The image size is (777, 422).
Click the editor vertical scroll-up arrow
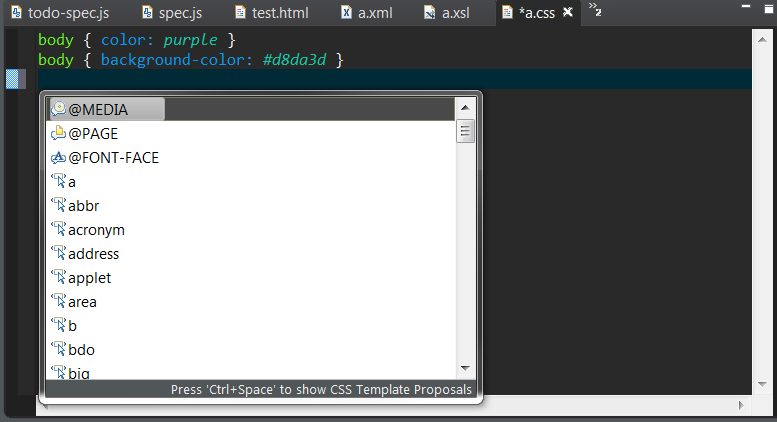click(x=762, y=40)
